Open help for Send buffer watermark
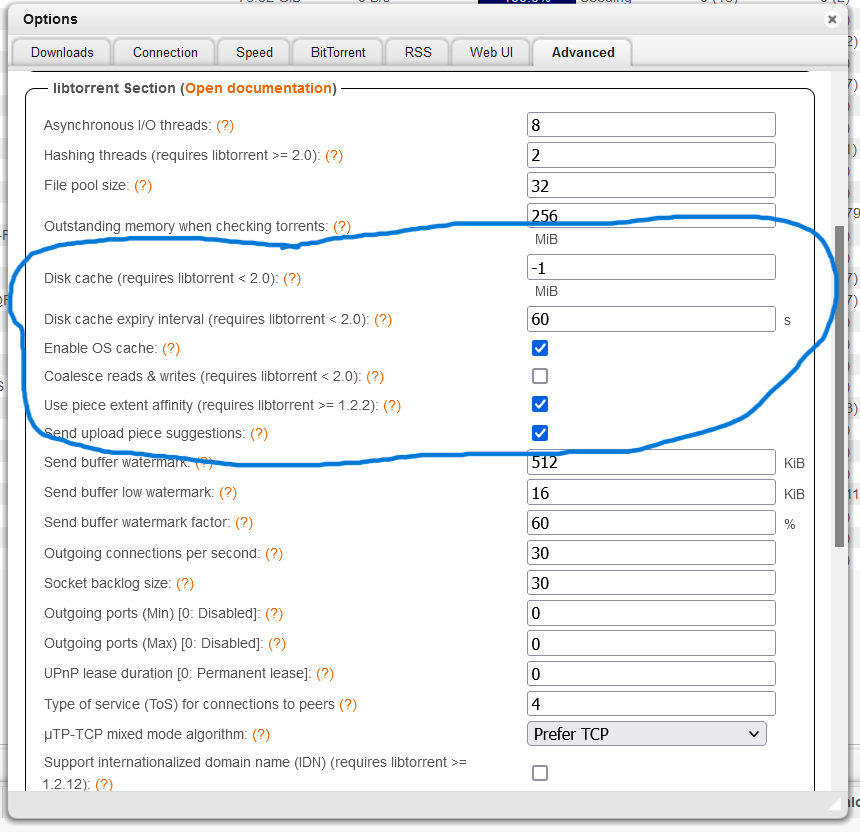Image resolution: width=860 pixels, height=832 pixels. (203, 462)
